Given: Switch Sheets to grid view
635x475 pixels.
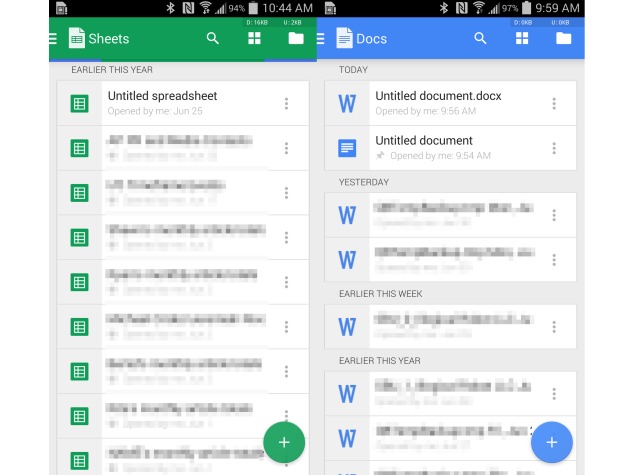Looking at the screenshot, I should [x=254, y=38].
